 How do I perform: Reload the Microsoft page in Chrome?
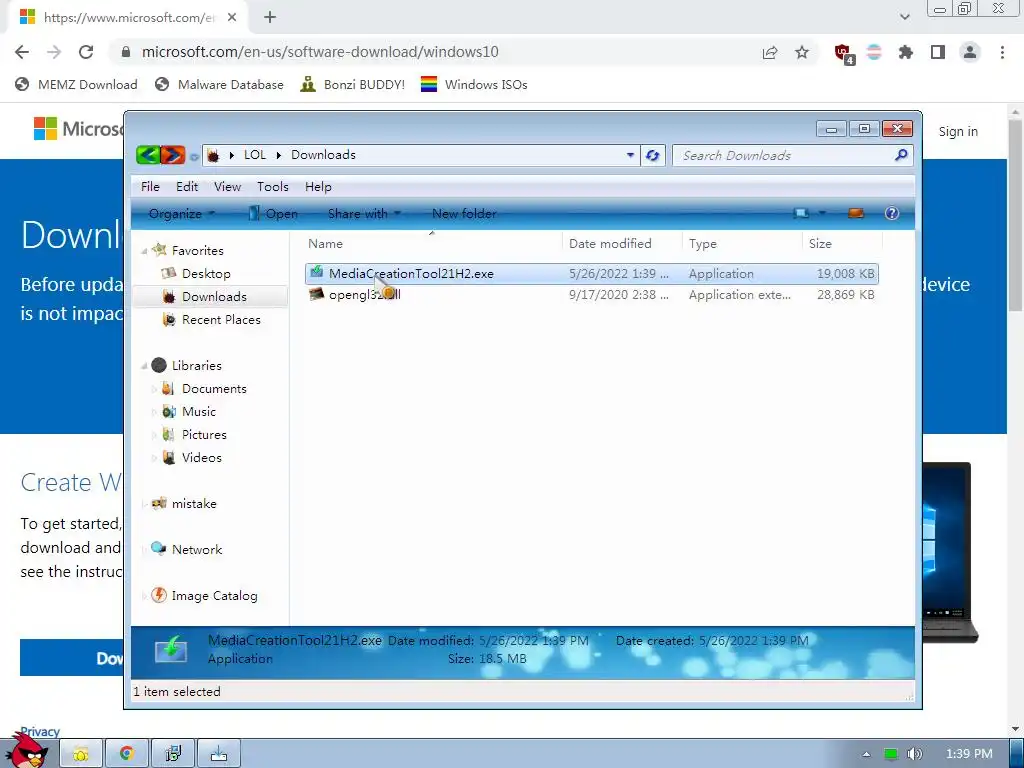(86, 52)
